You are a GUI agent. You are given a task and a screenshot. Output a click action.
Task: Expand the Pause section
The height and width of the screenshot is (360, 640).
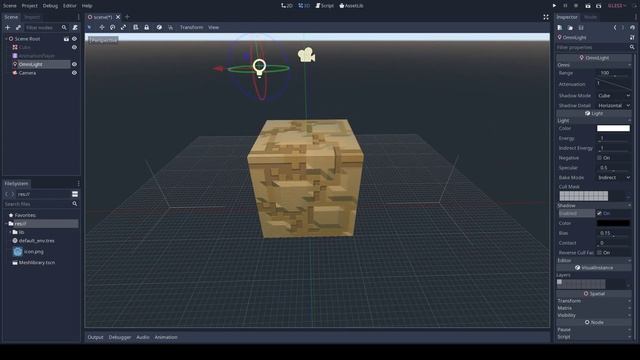coord(594,329)
